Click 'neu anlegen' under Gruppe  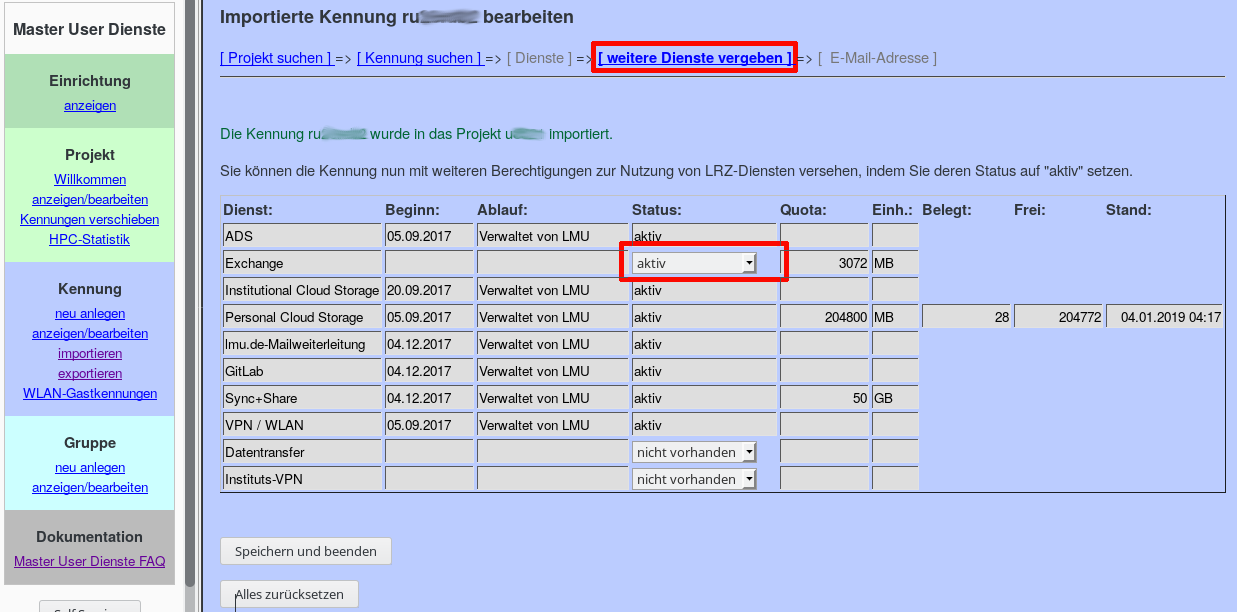click(90, 467)
